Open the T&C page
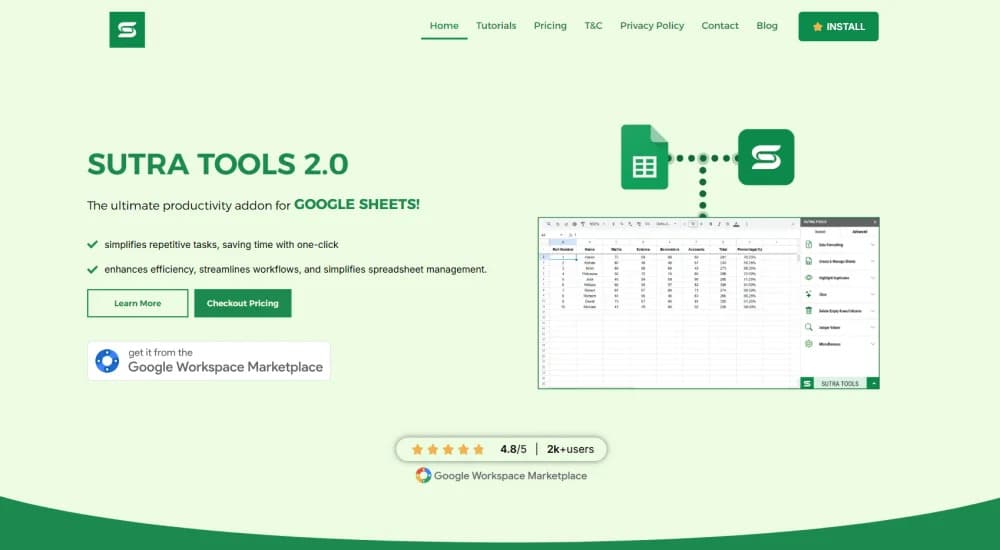 coord(593,26)
